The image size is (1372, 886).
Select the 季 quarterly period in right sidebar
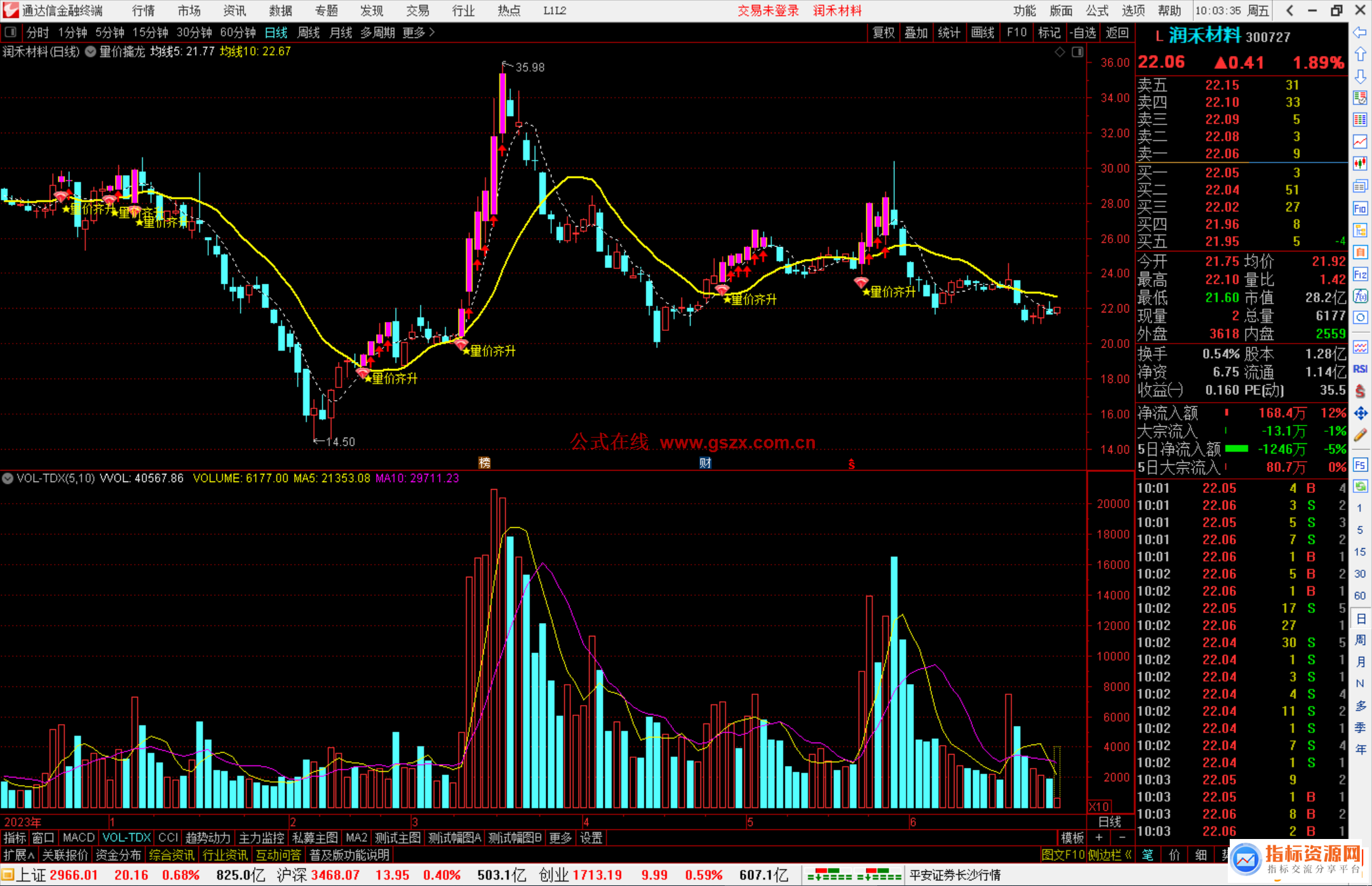coord(1360,728)
